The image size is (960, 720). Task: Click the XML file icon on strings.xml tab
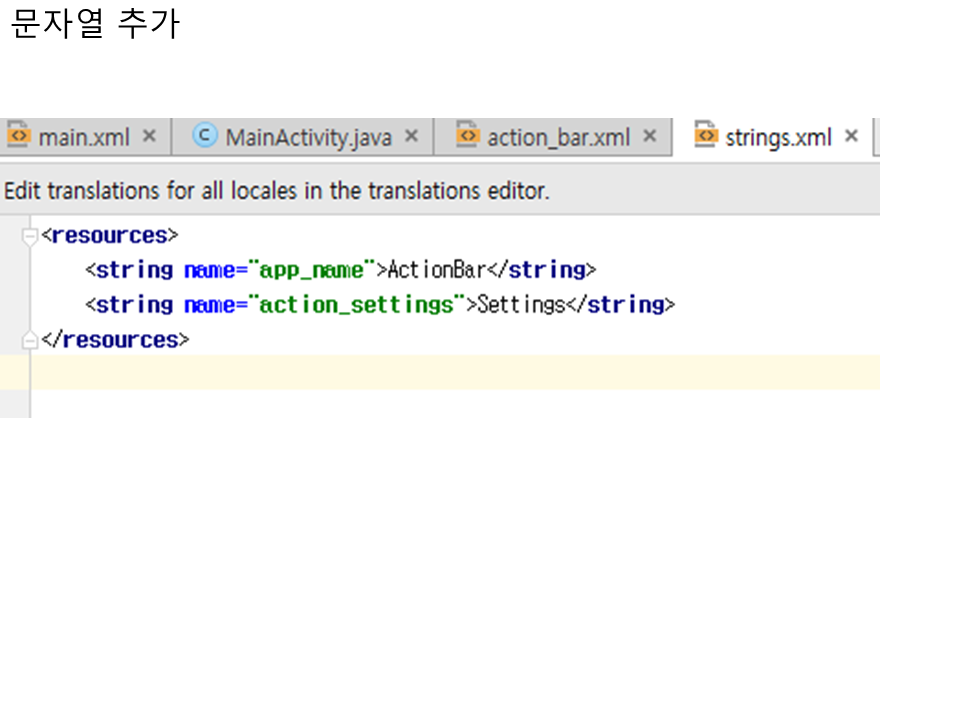pyautogui.click(x=706, y=136)
